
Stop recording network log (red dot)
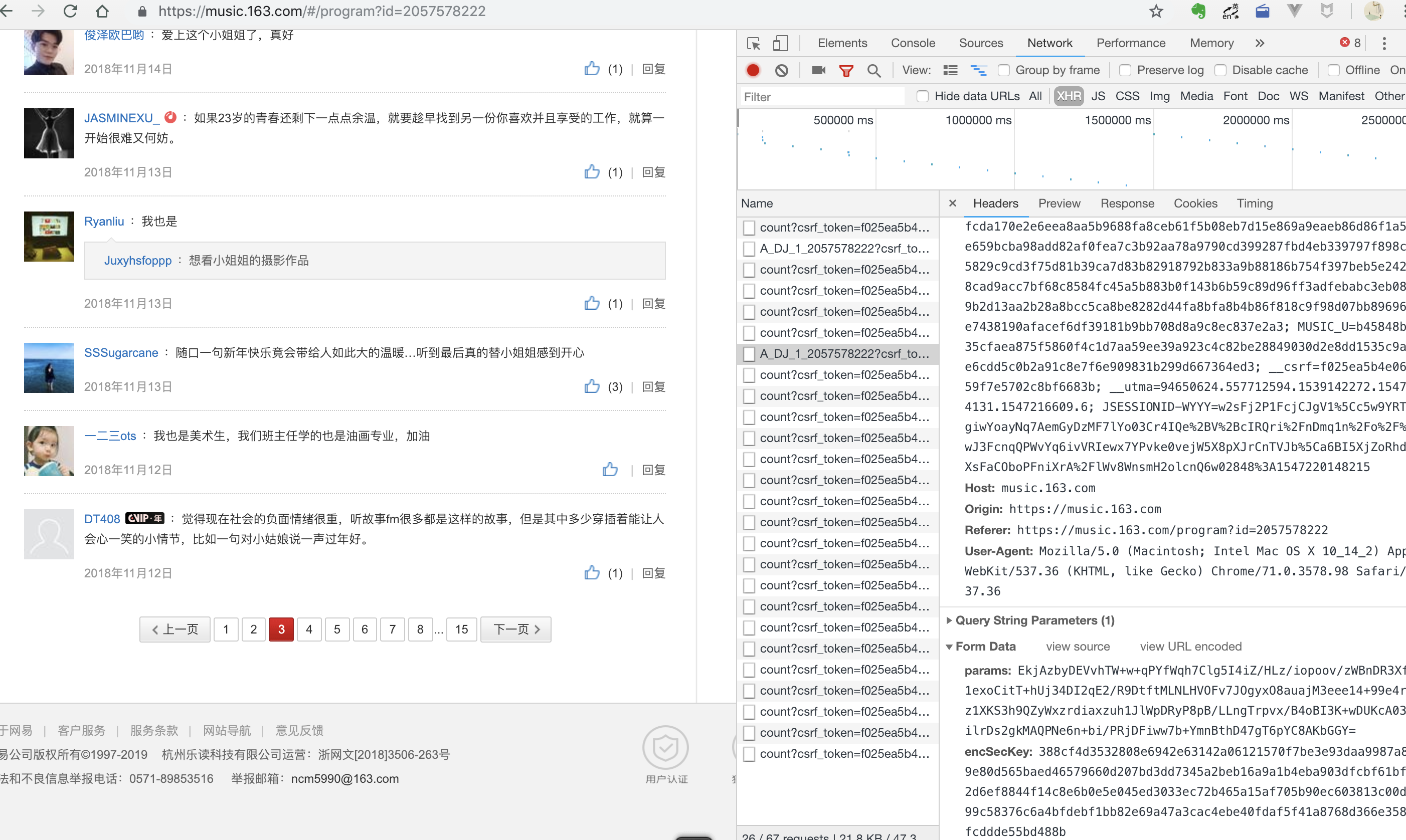pyautogui.click(x=753, y=70)
